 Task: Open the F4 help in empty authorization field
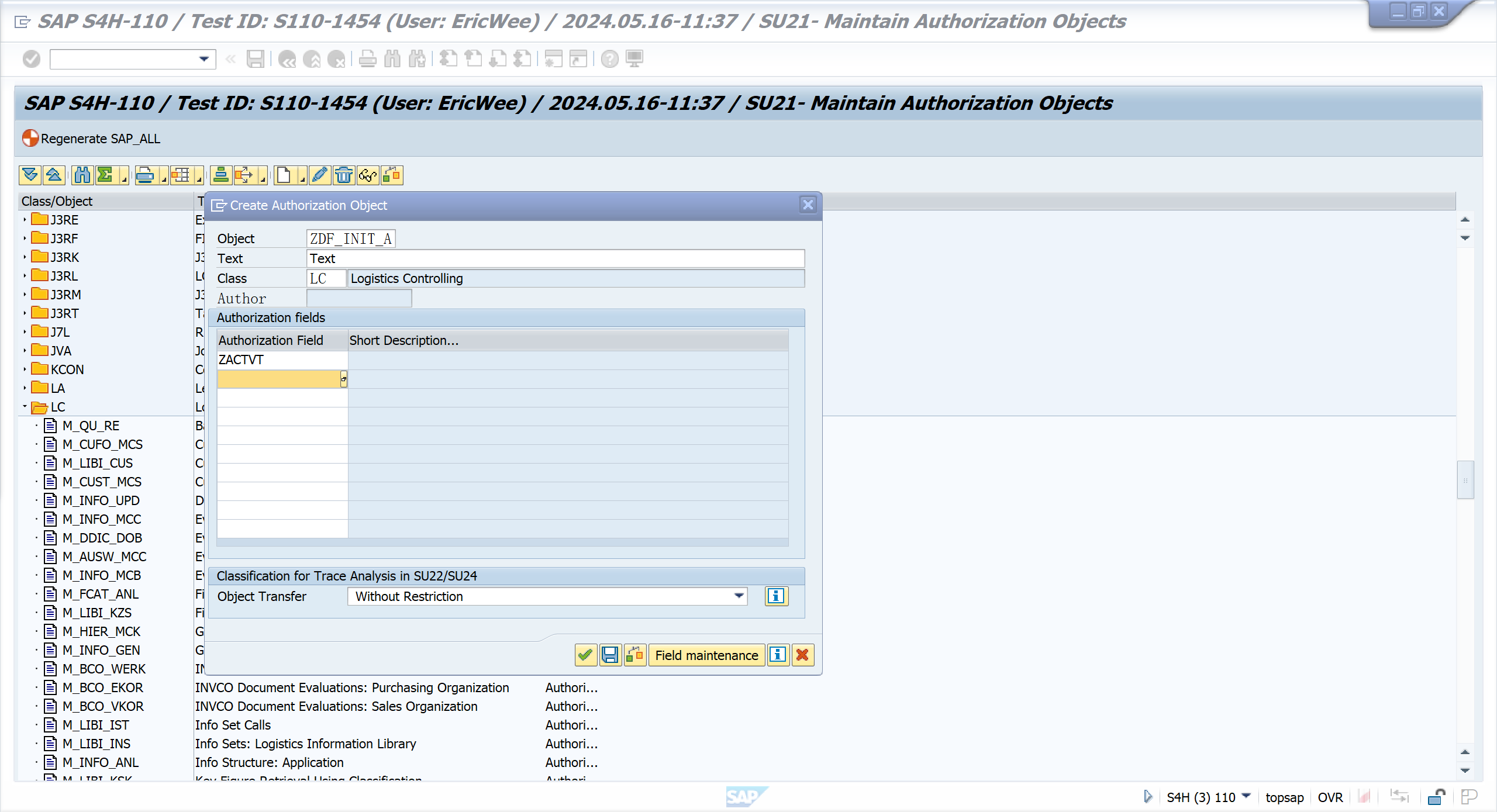344,379
